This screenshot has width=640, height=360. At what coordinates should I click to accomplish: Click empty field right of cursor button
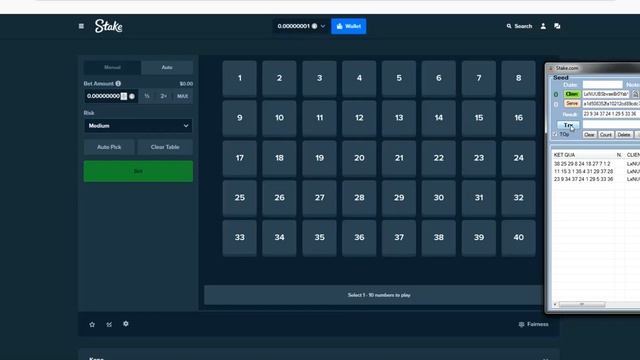[611, 124]
